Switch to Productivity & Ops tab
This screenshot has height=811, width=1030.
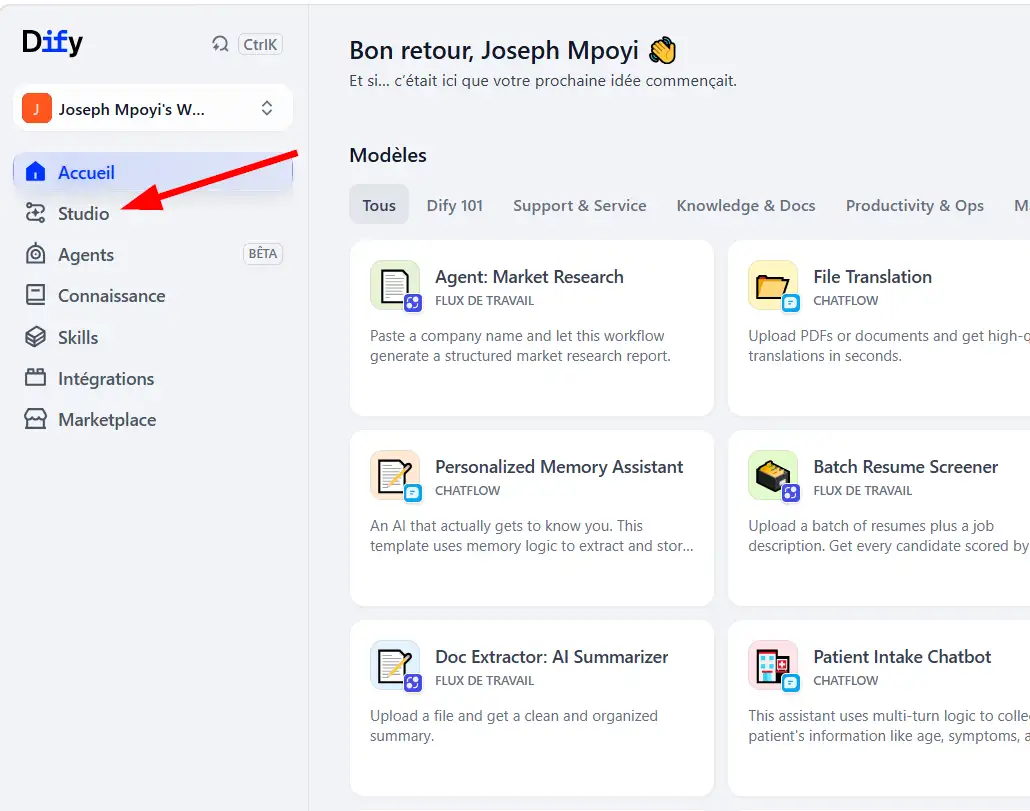914,205
